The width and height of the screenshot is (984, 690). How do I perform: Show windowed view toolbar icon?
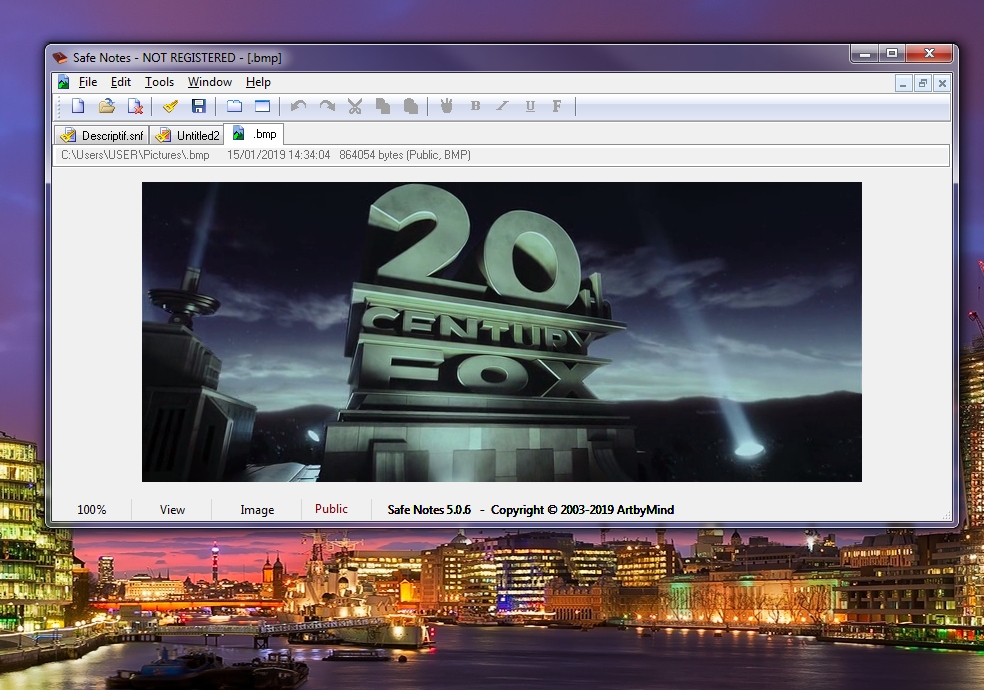[x=262, y=106]
